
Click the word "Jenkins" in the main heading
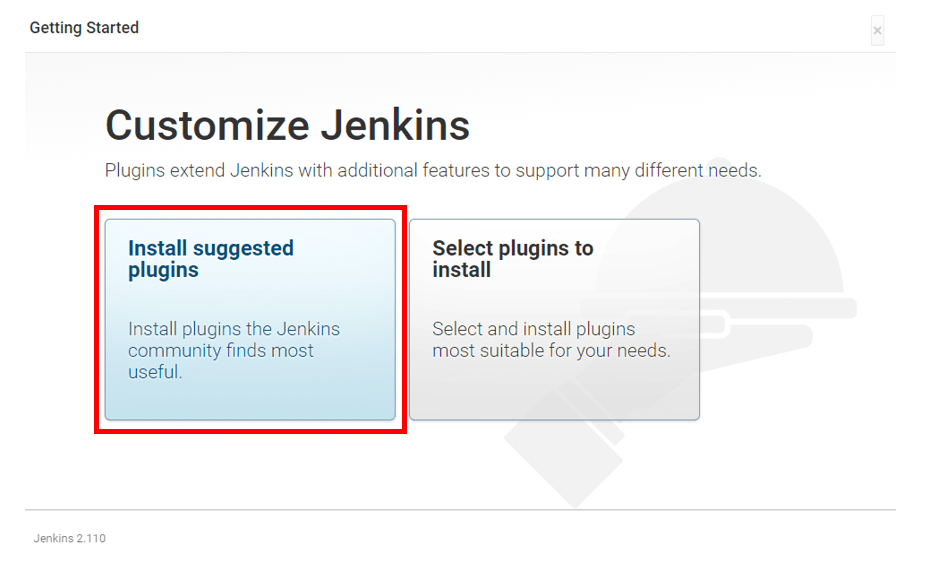395,126
